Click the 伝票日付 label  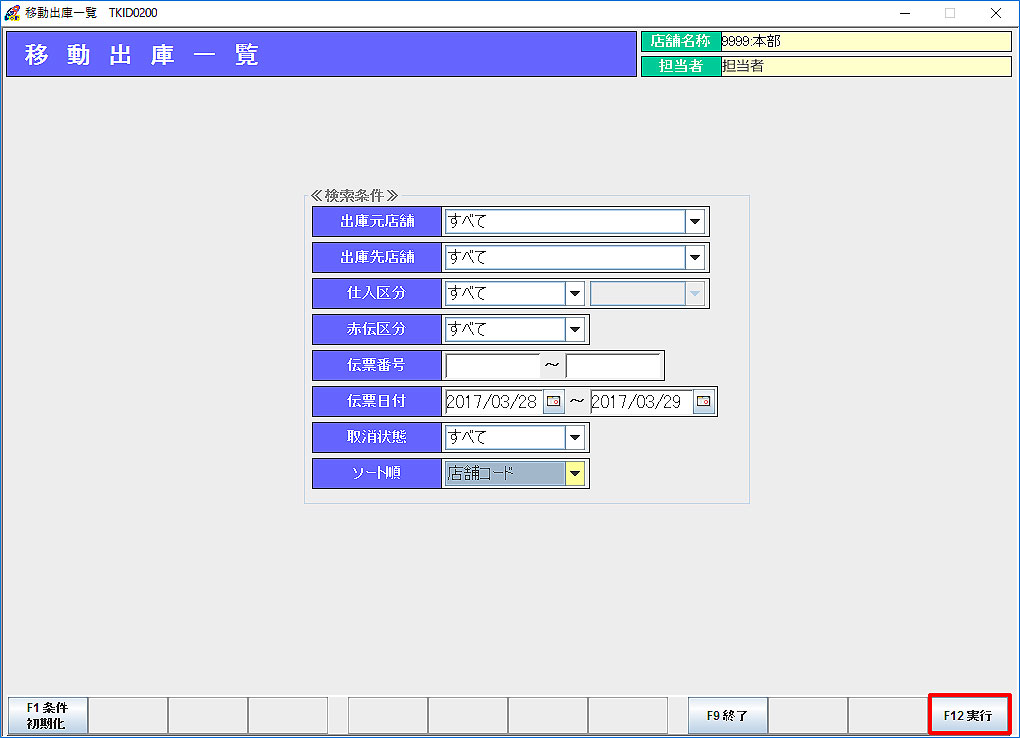pyautogui.click(x=377, y=402)
